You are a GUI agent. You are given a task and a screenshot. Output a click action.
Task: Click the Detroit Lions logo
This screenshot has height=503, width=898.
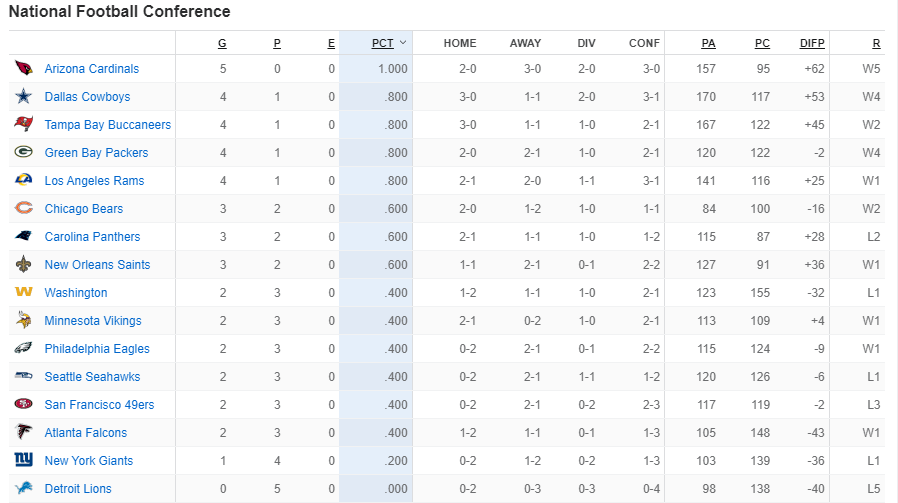pos(23,489)
